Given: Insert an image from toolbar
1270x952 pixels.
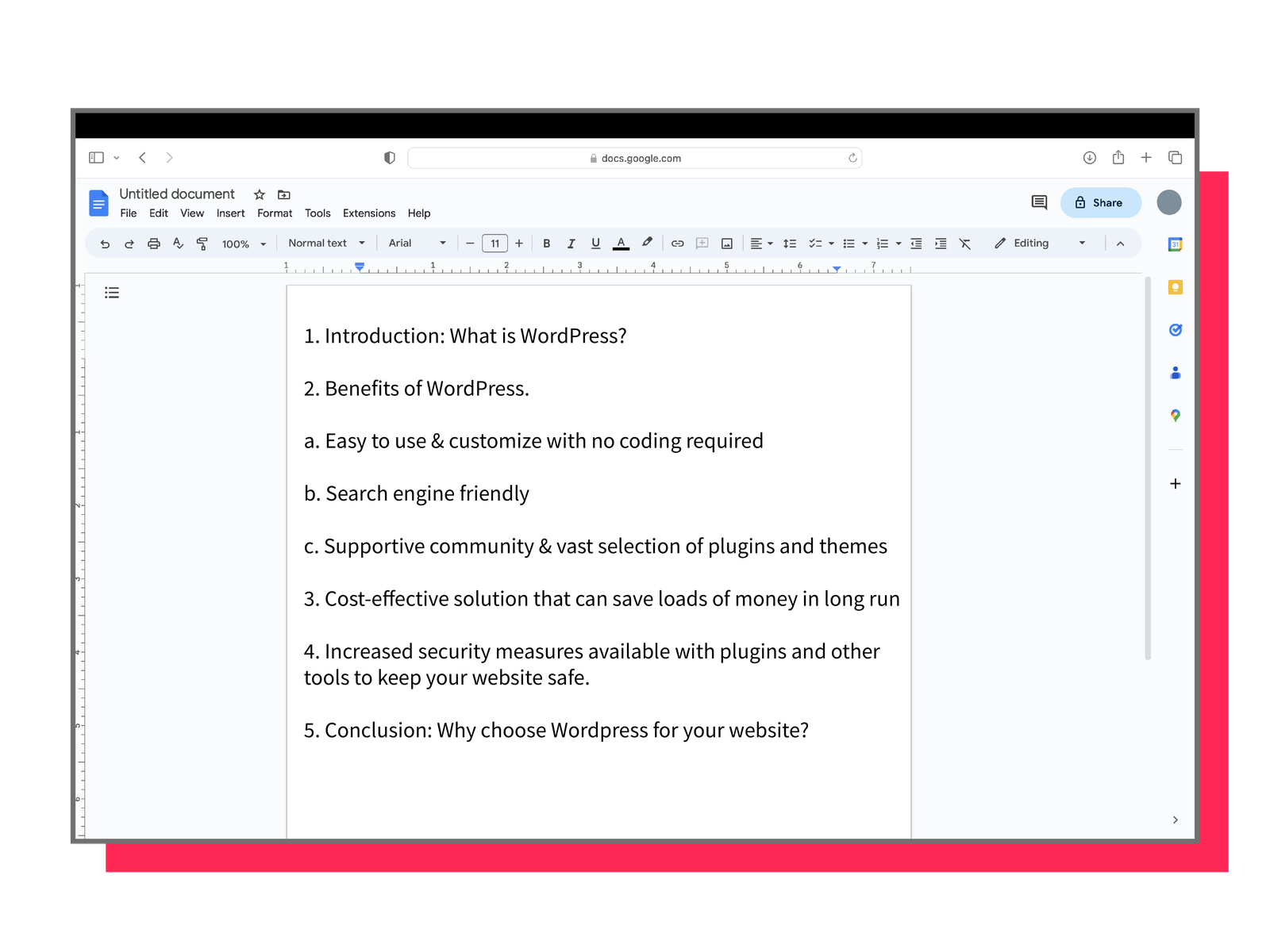Looking at the screenshot, I should tap(726, 244).
